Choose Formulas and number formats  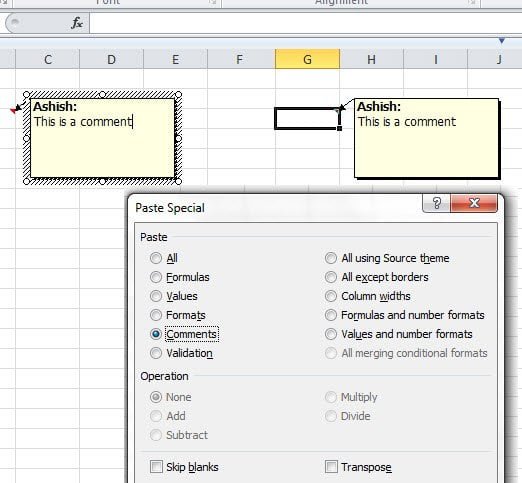pyautogui.click(x=405, y=315)
